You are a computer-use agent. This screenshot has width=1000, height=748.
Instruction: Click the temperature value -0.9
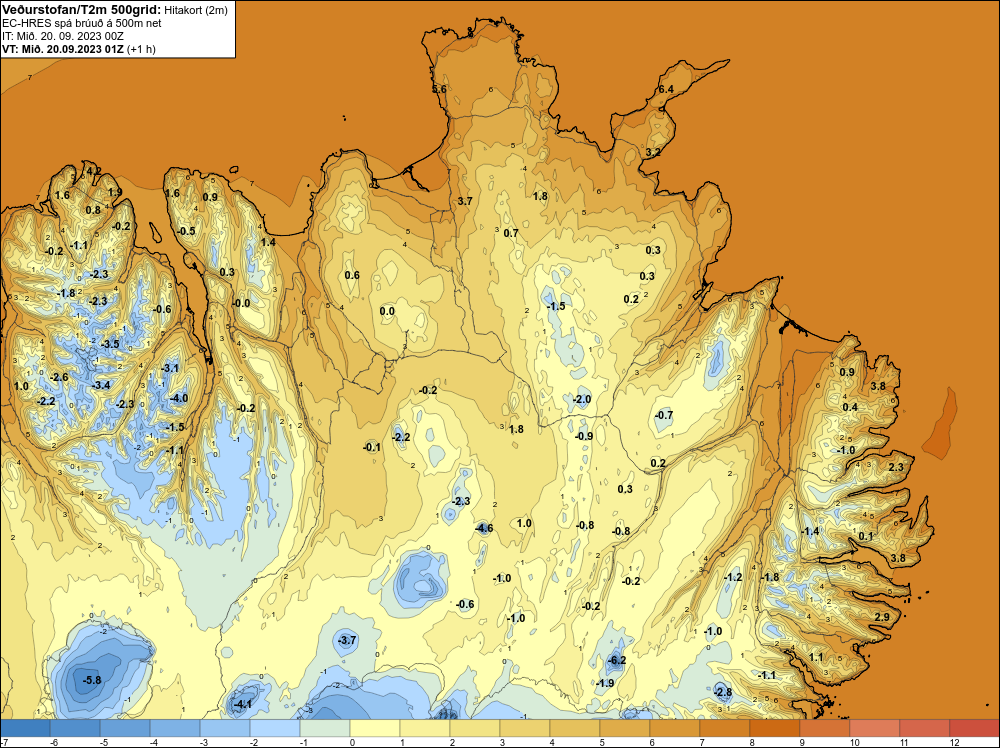pyautogui.click(x=584, y=436)
